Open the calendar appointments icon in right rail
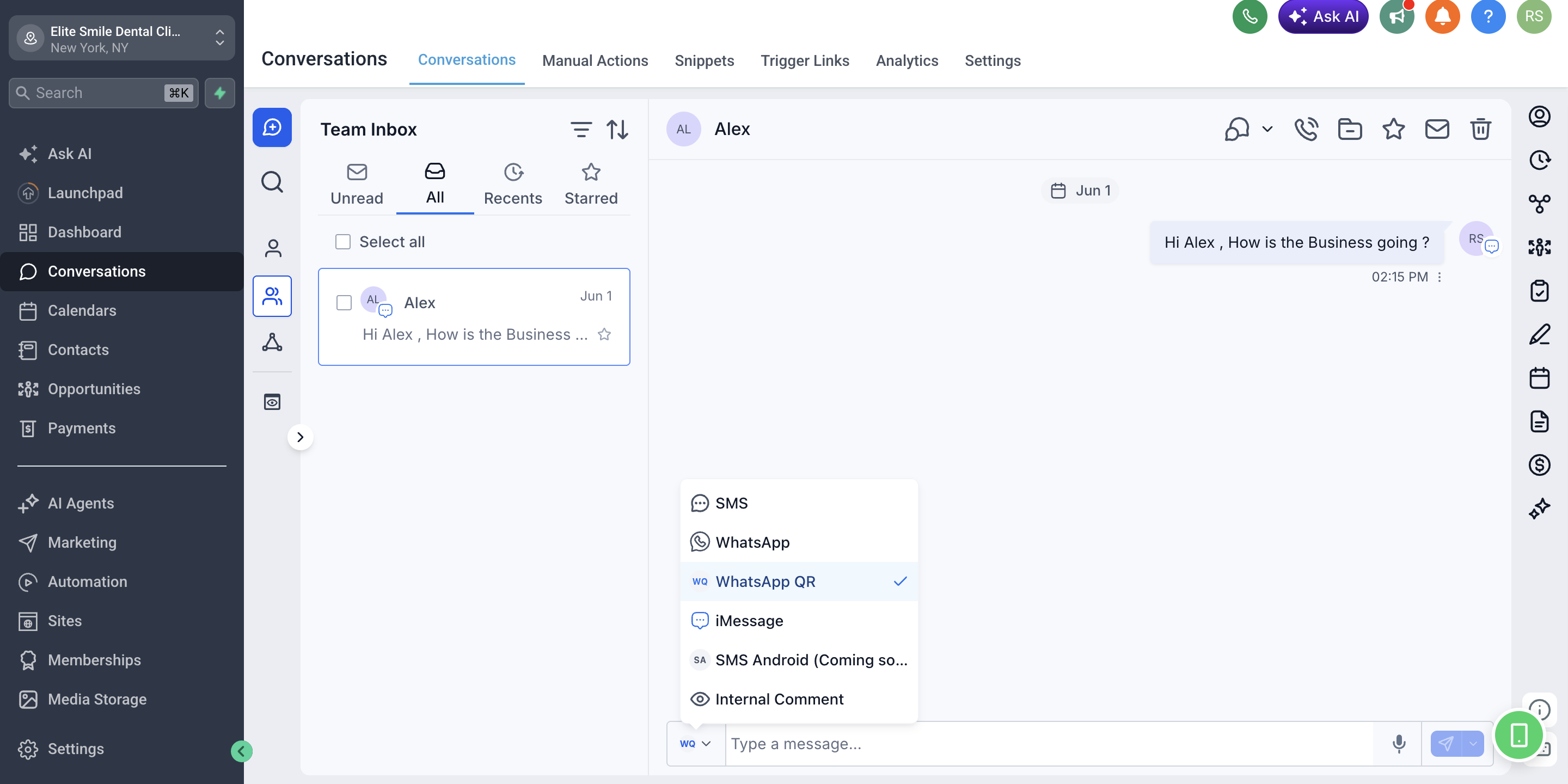This screenshot has height=784, width=1568. click(1539, 378)
